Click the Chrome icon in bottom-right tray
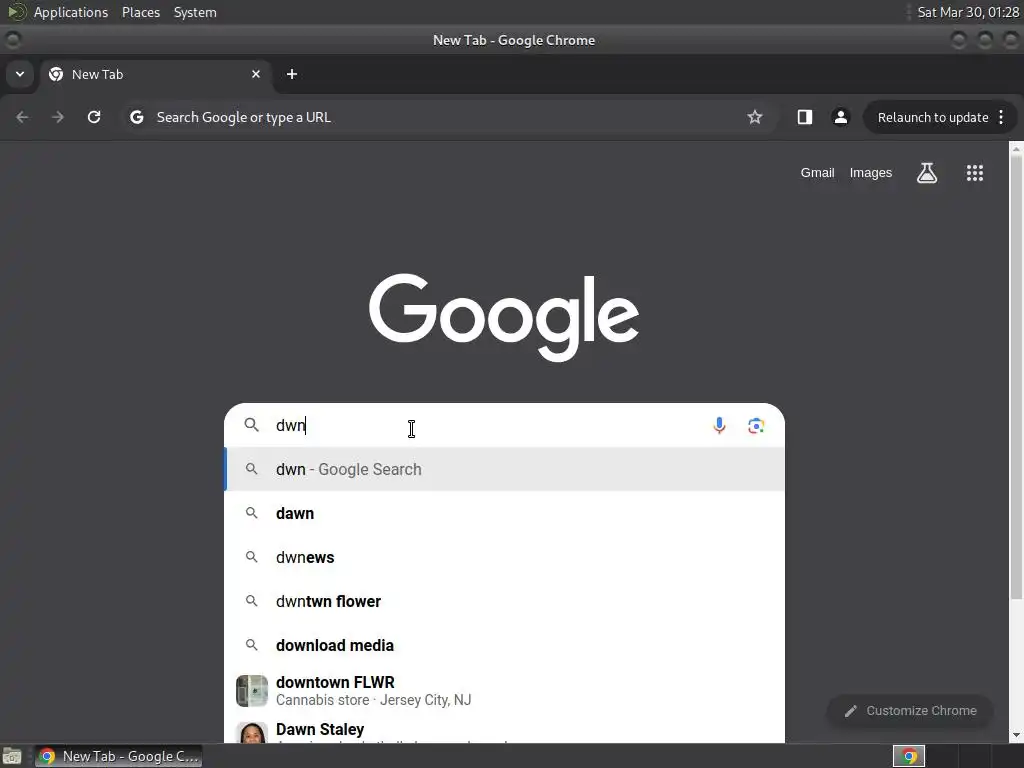Viewport: 1024px width, 768px height. (908, 756)
